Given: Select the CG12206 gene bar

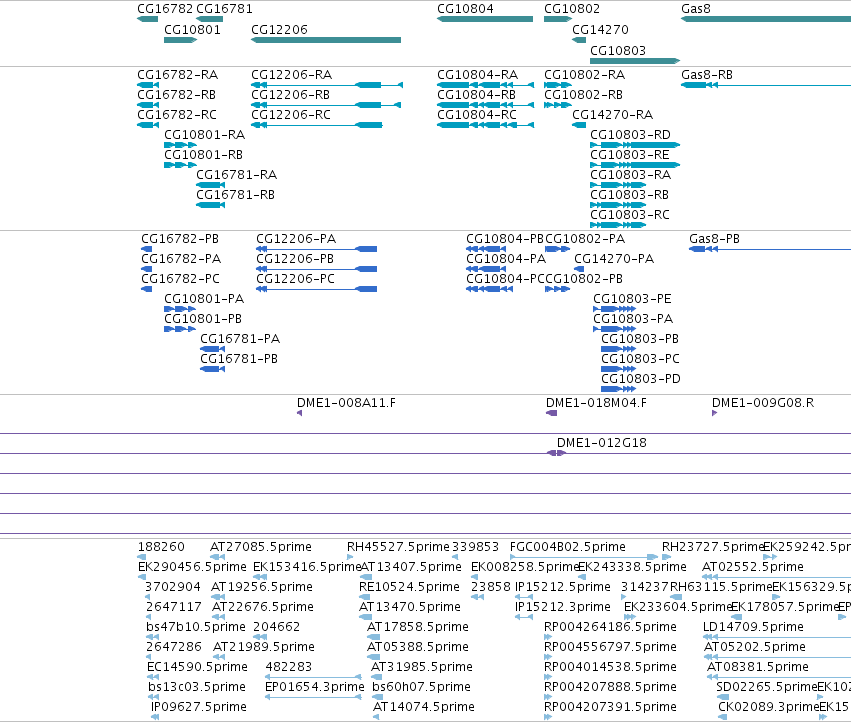Looking at the screenshot, I should pyautogui.click(x=326, y=40).
